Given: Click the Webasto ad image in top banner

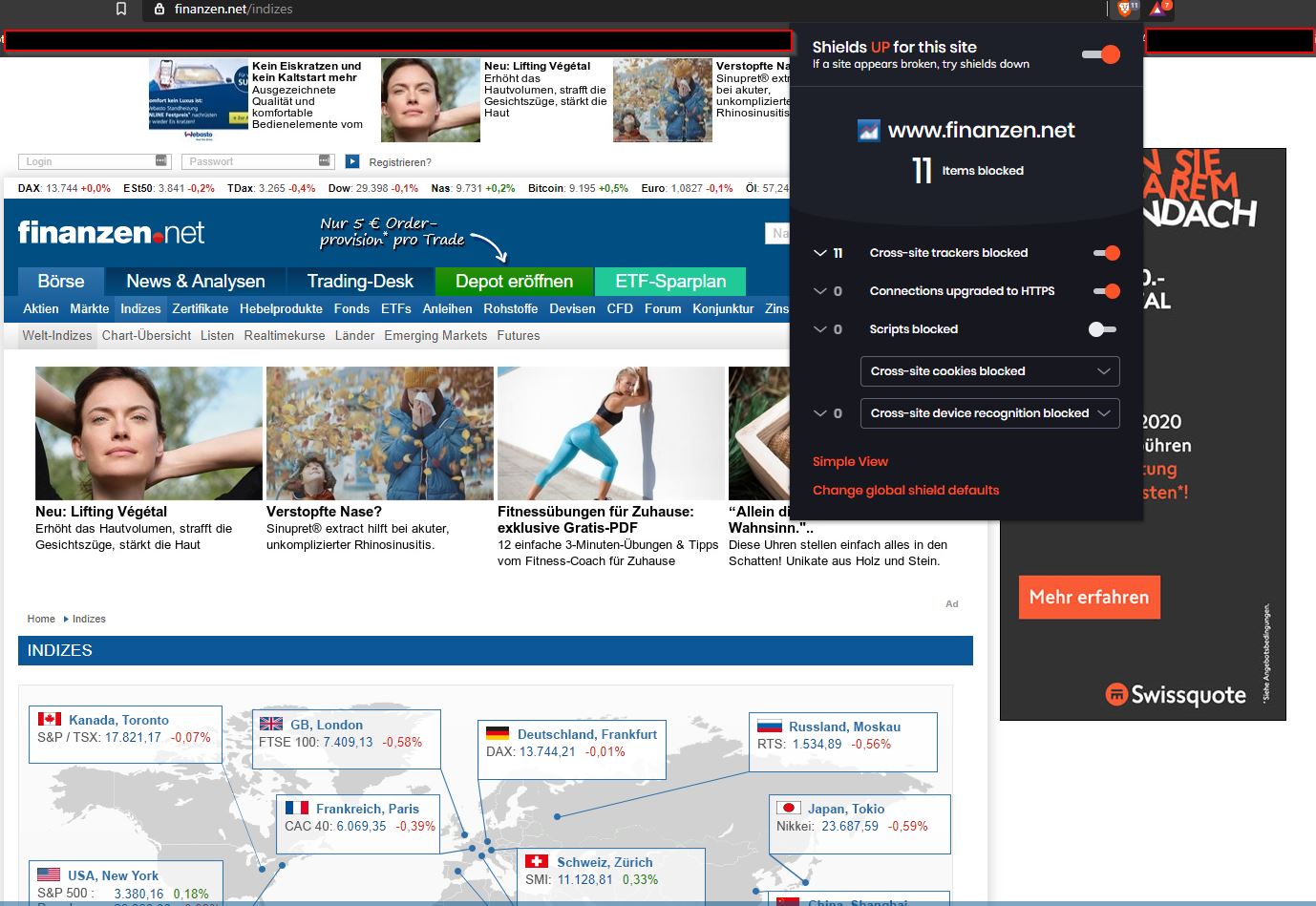Looking at the screenshot, I should [199, 100].
